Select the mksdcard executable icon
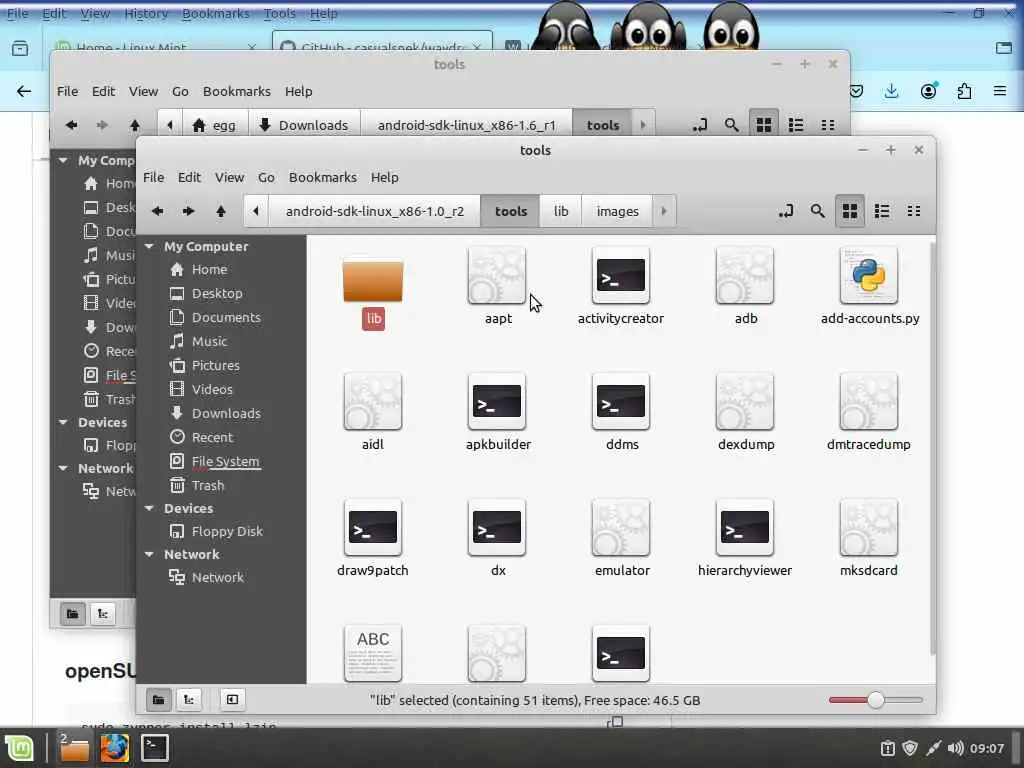Screen dimensions: 1024x768 [x=869, y=527]
